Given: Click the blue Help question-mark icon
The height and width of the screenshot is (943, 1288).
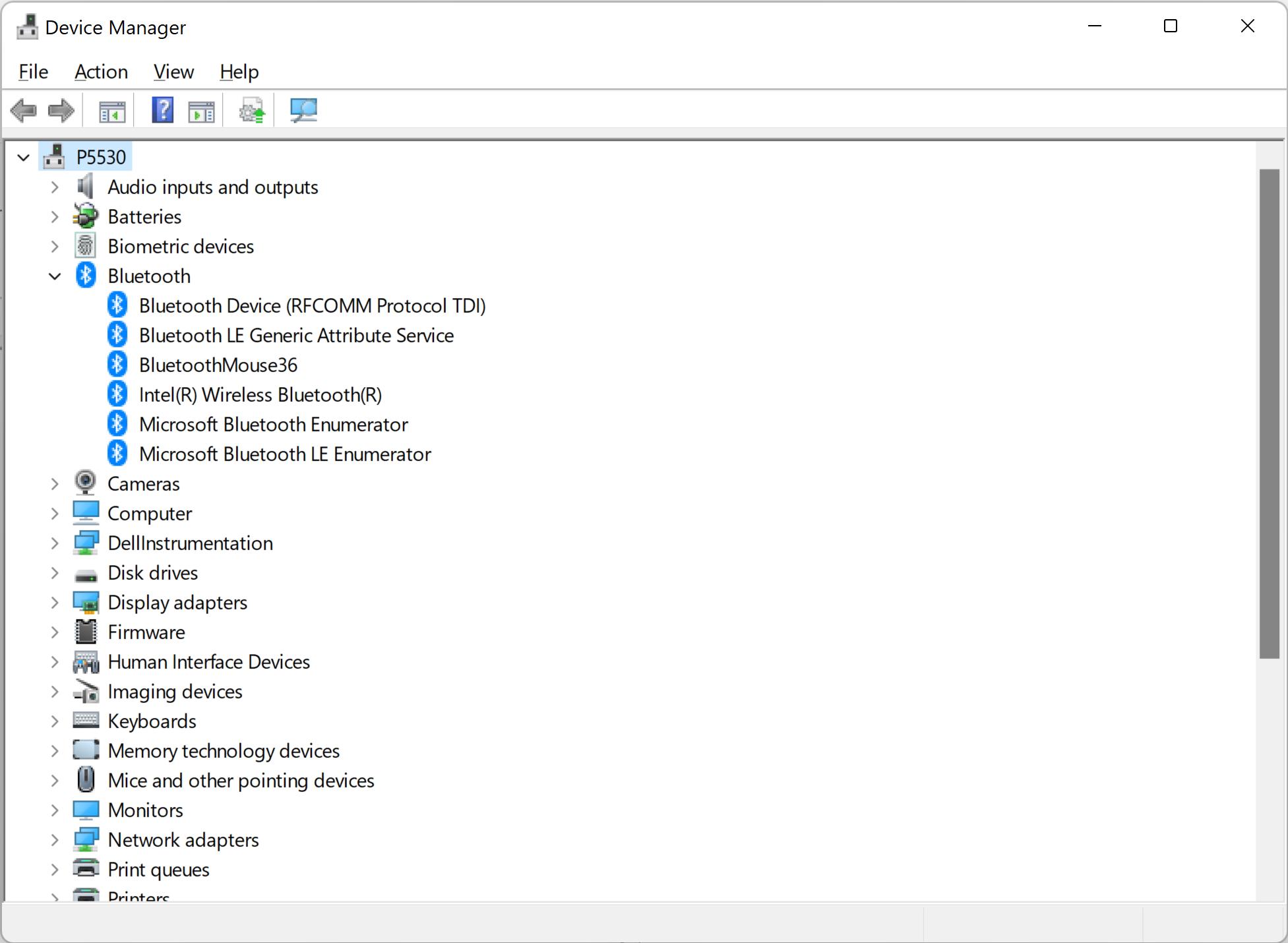Looking at the screenshot, I should 162,110.
